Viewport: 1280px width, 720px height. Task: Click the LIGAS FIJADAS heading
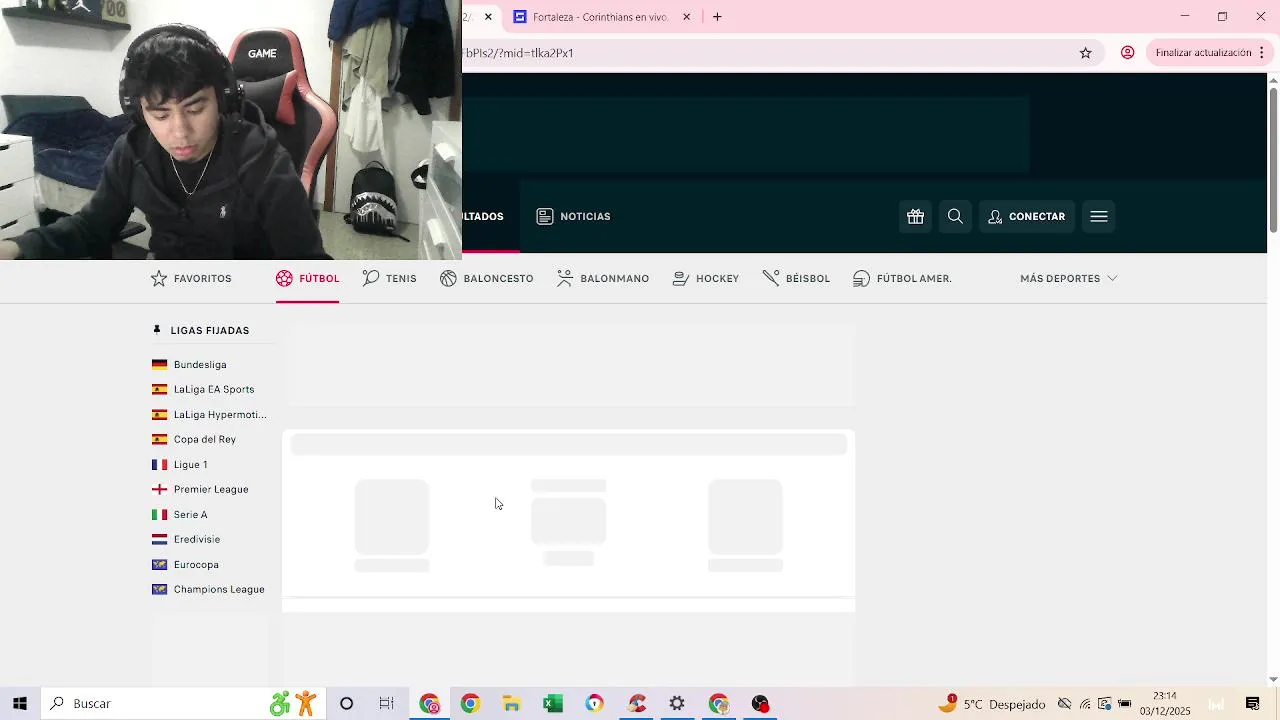click(x=210, y=330)
